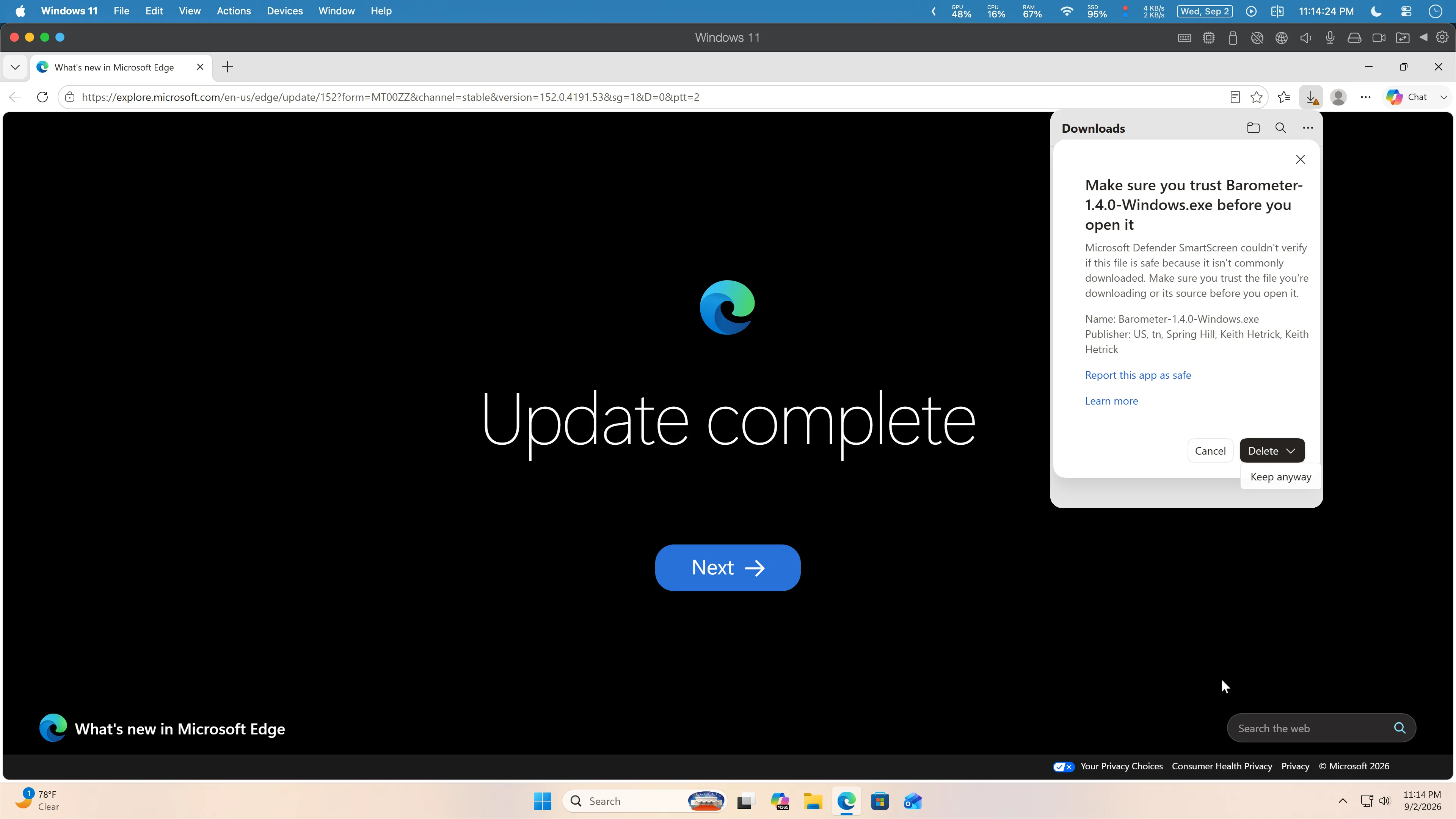Open Consumer Health Privacy link
Screen dimensions: 1456x819
click(x=1222, y=767)
